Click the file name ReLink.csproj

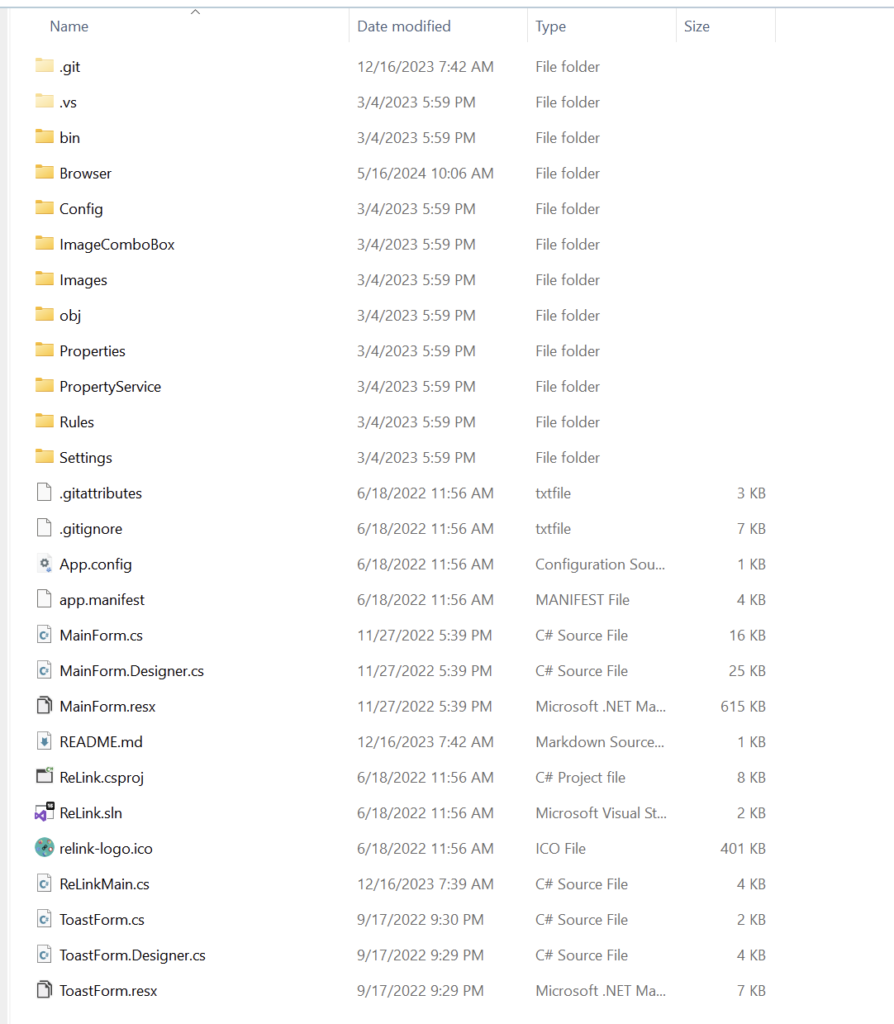(x=101, y=777)
